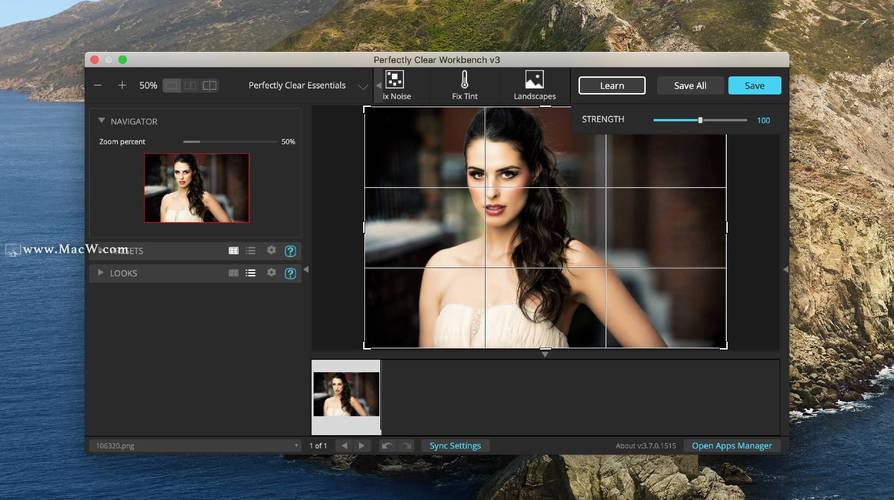Open the 106320.png file dropdown
The image size is (894, 500).
196,446
